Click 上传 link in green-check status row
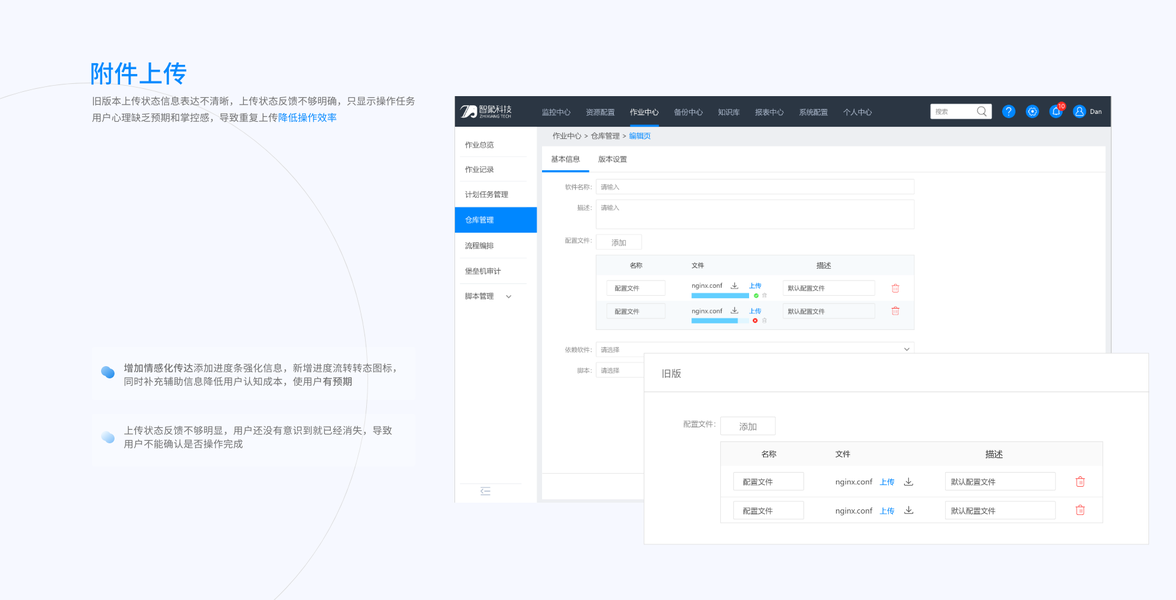Image resolution: width=1176 pixels, height=600 pixels. (755, 286)
